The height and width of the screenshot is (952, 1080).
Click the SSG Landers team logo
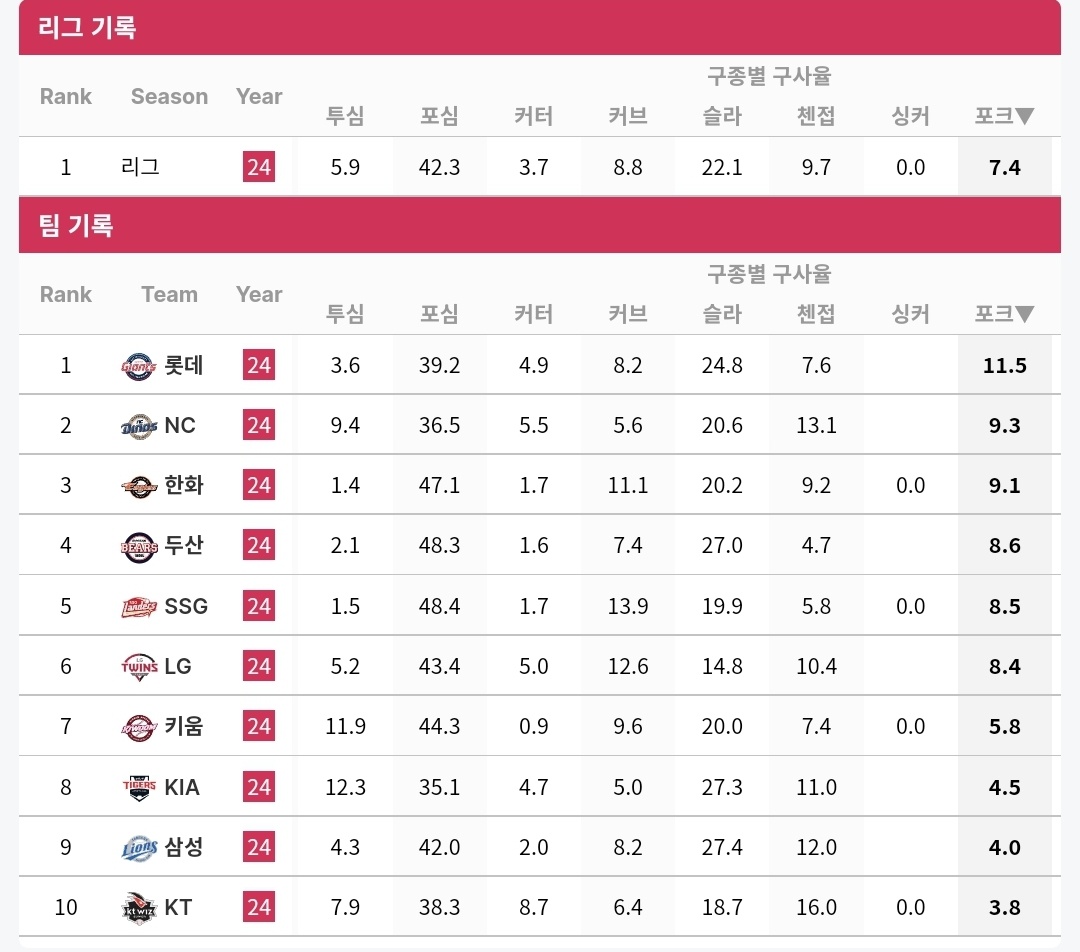pos(139,606)
